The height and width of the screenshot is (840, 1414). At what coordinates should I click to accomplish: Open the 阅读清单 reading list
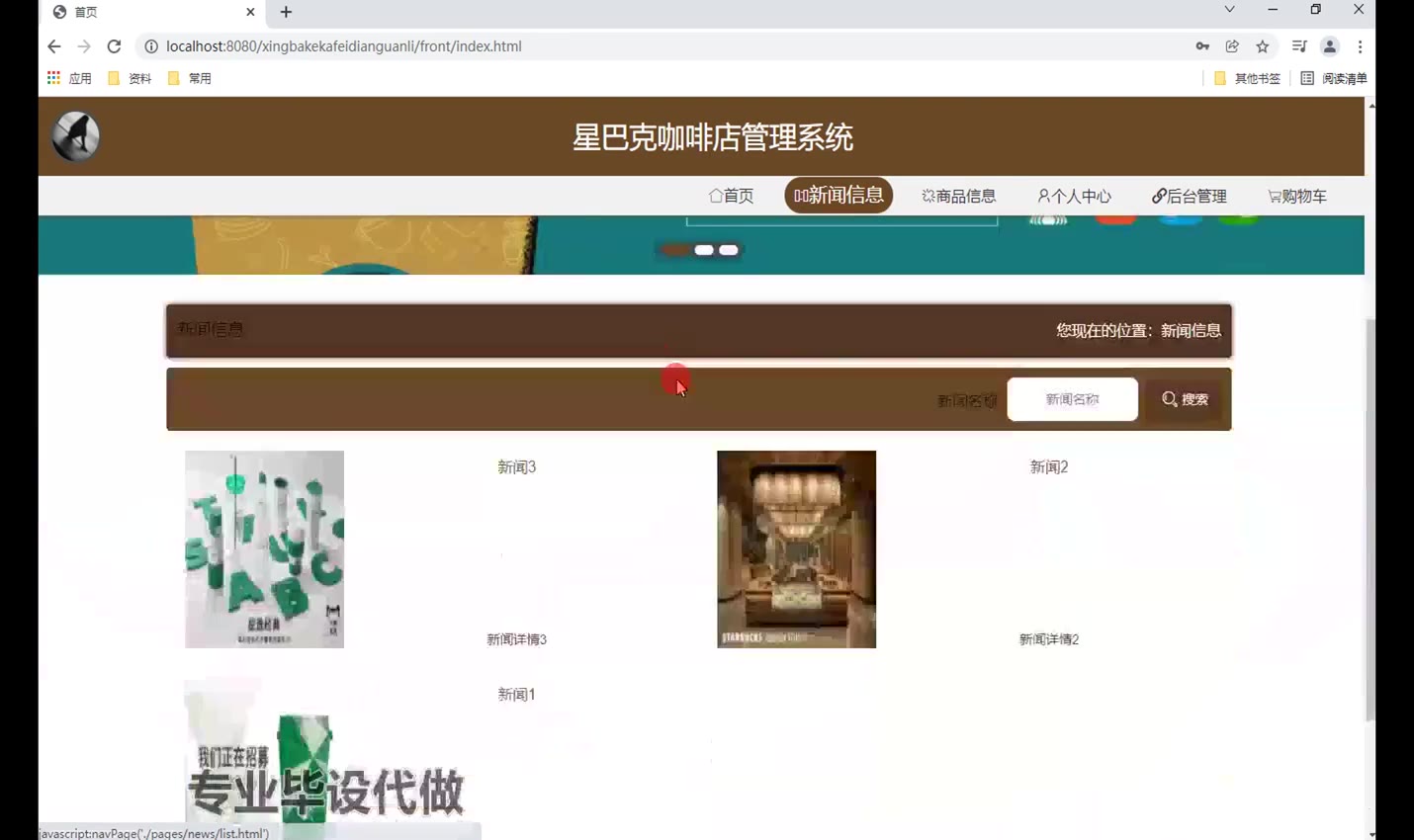[x=1334, y=78]
